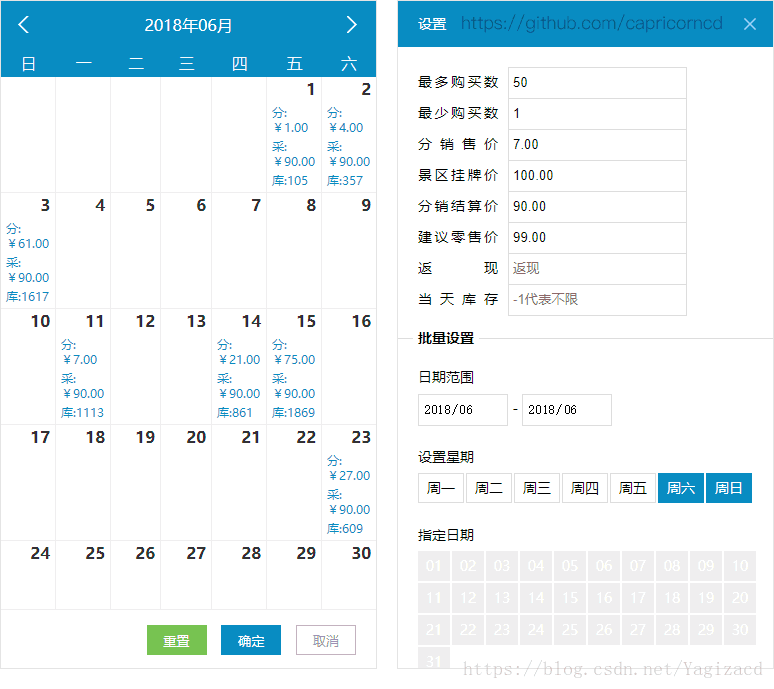The height and width of the screenshot is (689, 774).
Task: Pick specified date 20
Action: pos(740,598)
